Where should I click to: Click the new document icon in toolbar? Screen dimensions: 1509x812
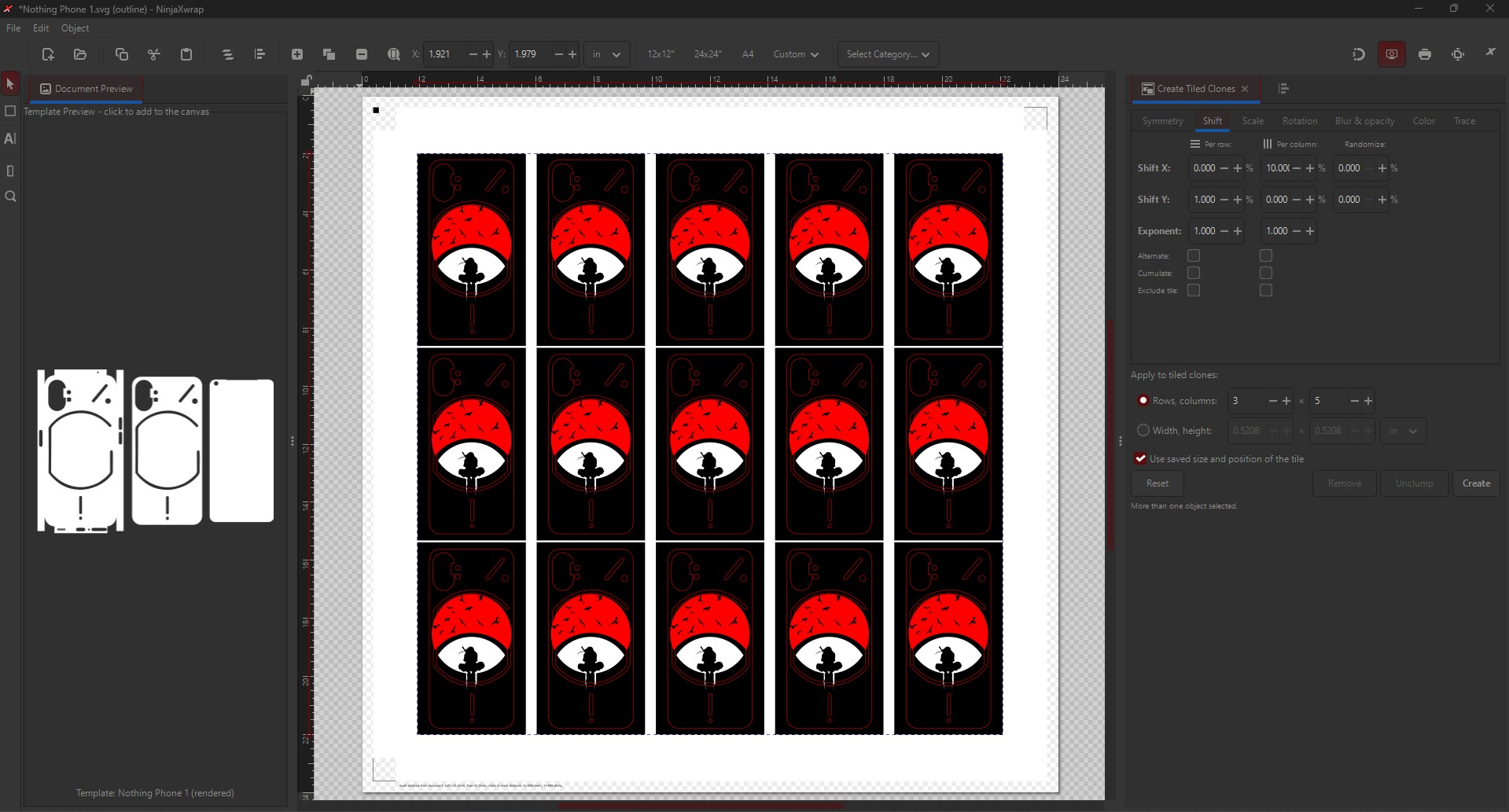(x=48, y=54)
